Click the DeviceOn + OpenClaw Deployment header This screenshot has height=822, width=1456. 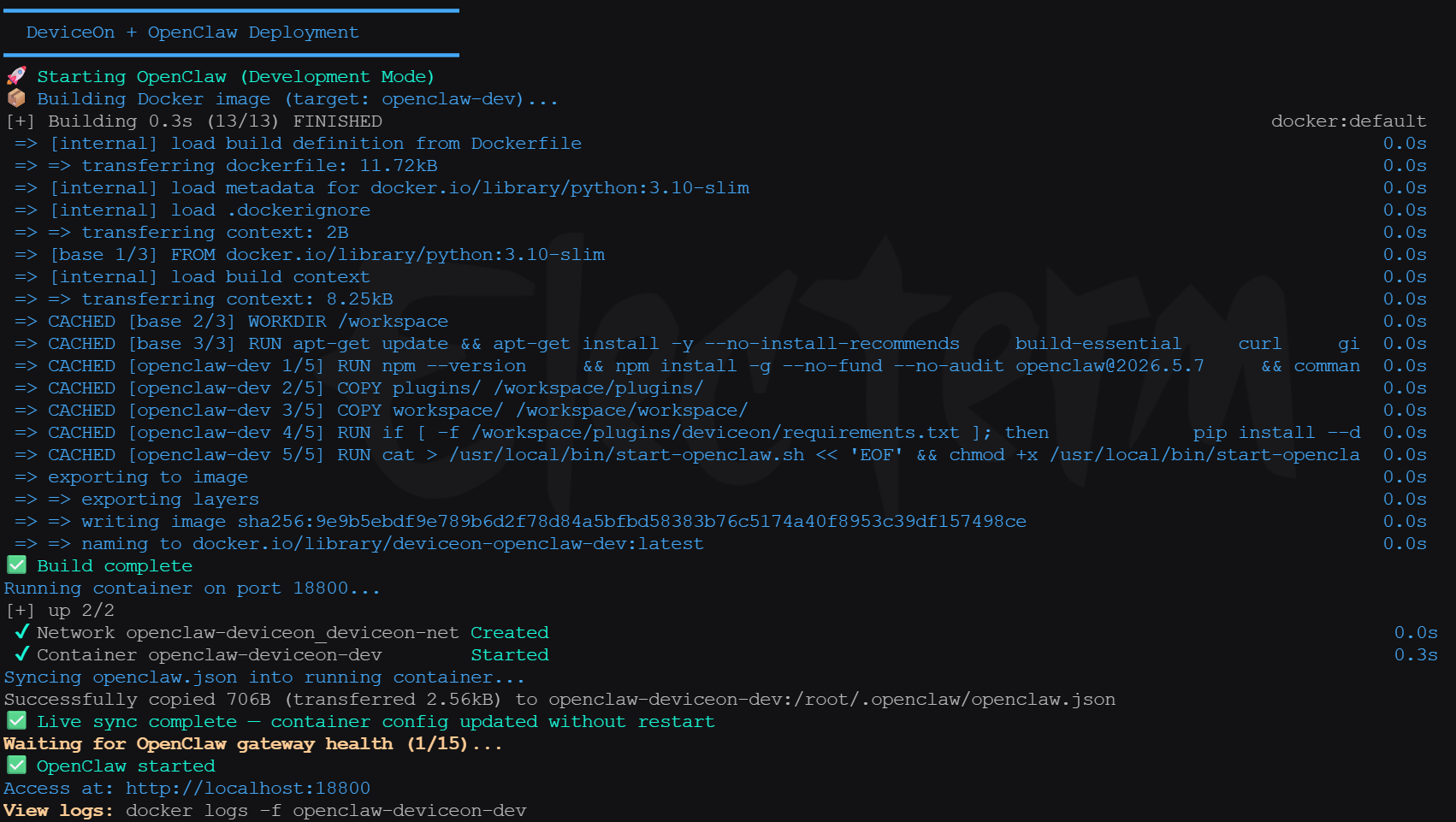tap(192, 32)
